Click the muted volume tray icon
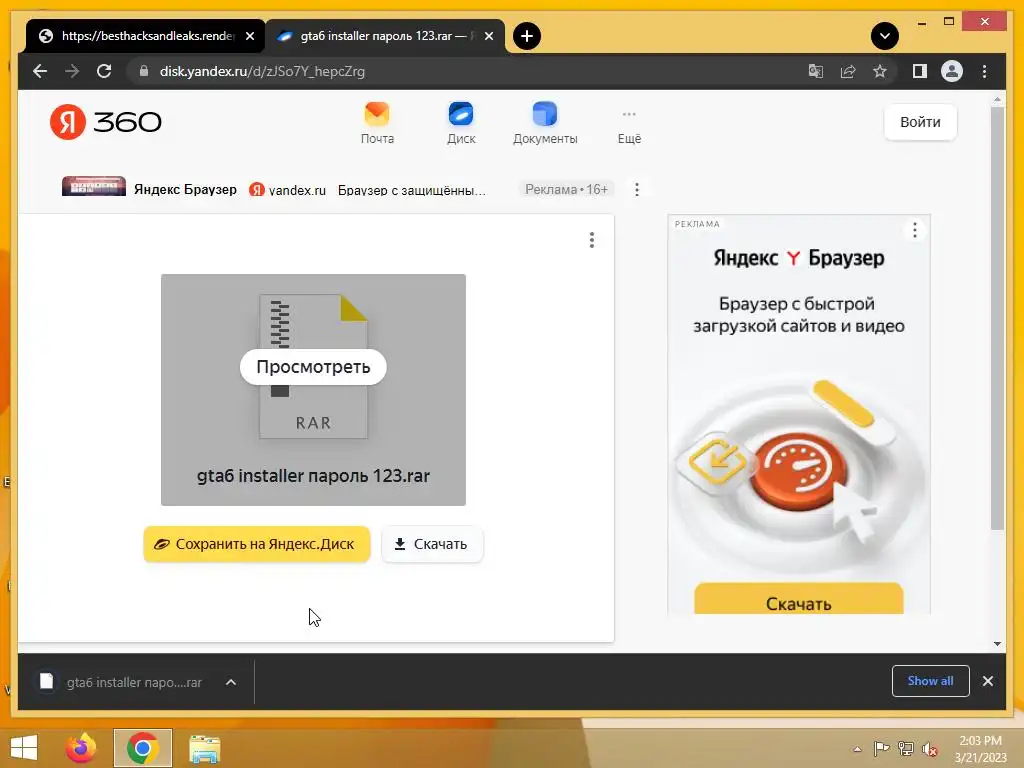This screenshot has height=768, width=1024. [930, 749]
